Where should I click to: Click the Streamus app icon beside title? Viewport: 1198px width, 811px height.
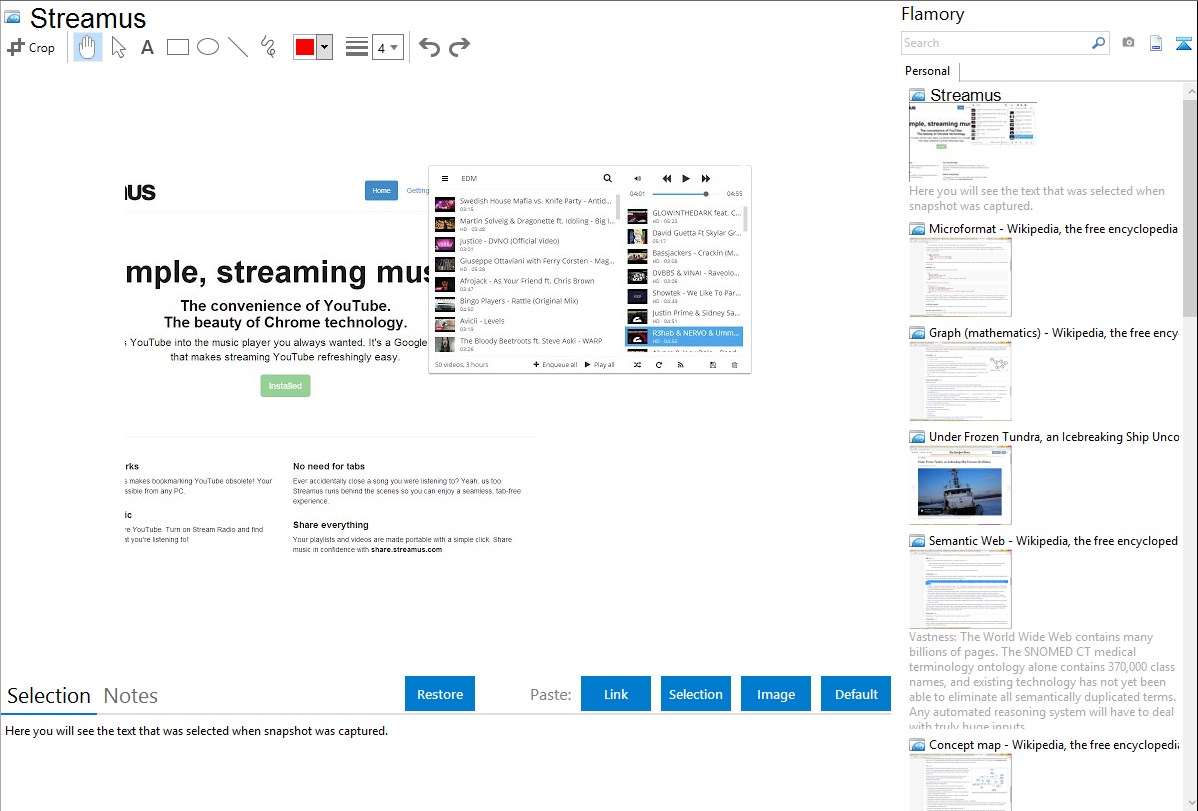point(12,16)
